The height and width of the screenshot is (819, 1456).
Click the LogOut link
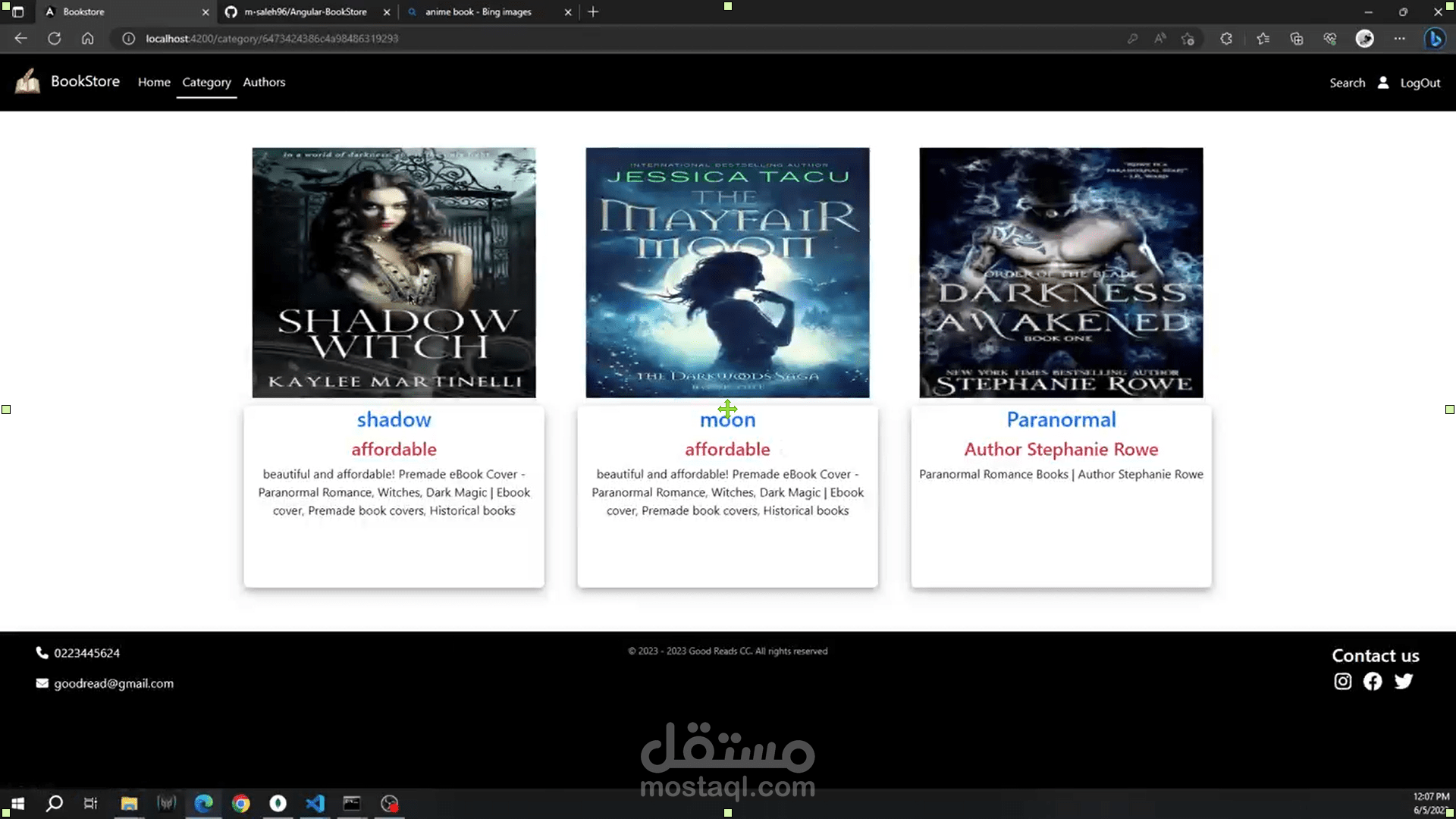[x=1420, y=83]
